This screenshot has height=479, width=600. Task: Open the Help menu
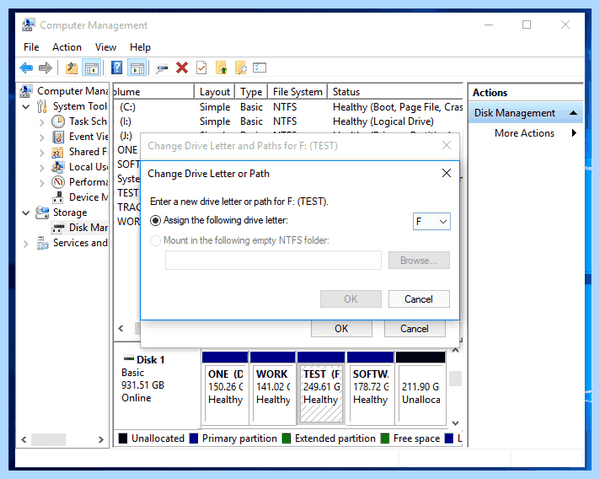[x=140, y=47]
